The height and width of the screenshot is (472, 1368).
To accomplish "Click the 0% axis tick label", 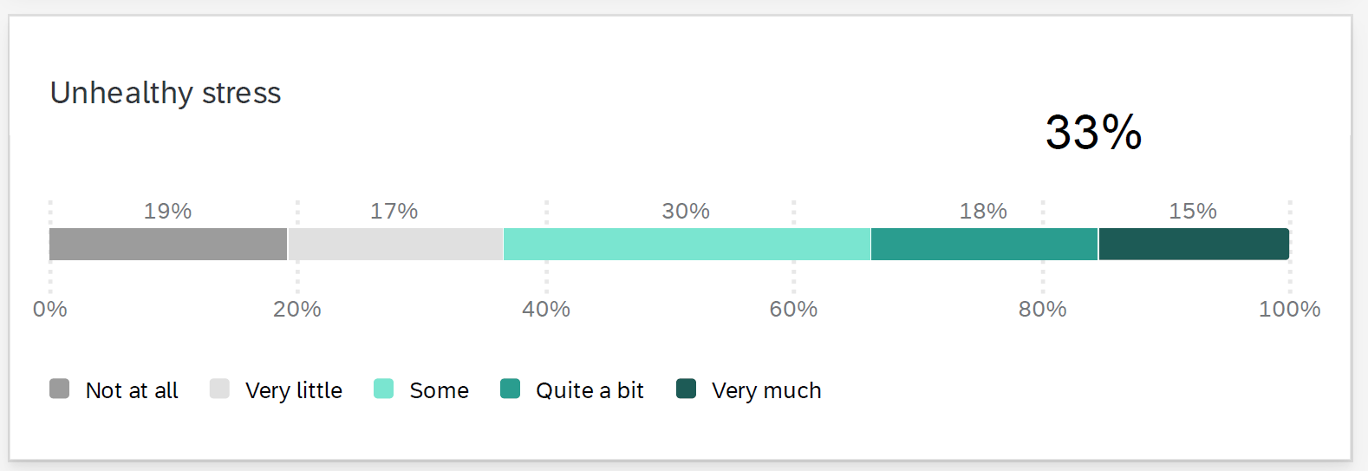I will 50,309.
